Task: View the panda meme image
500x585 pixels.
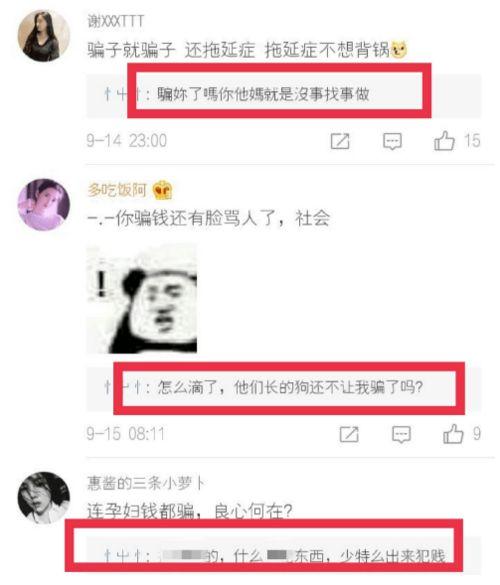Action: tap(142, 298)
